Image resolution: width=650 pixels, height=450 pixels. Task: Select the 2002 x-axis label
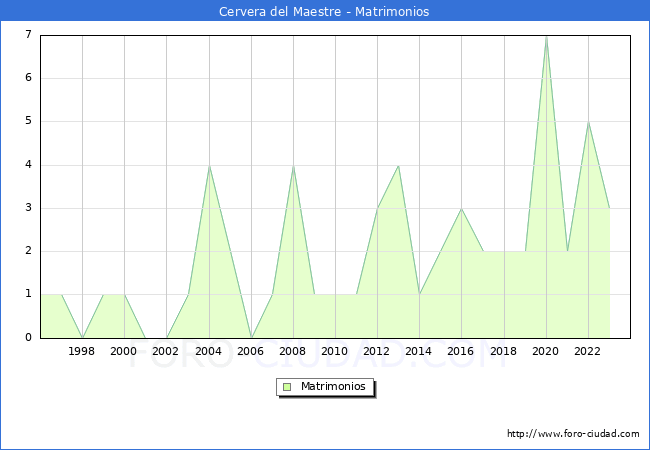tap(166, 351)
